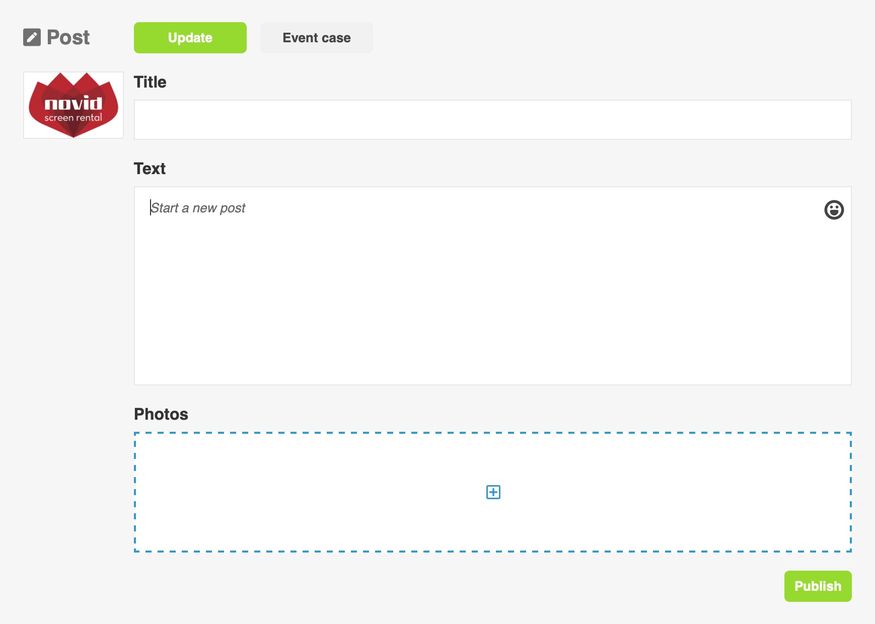
Task: Click the 'novid' wordmark in the logo
Action: pyautogui.click(x=74, y=103)
